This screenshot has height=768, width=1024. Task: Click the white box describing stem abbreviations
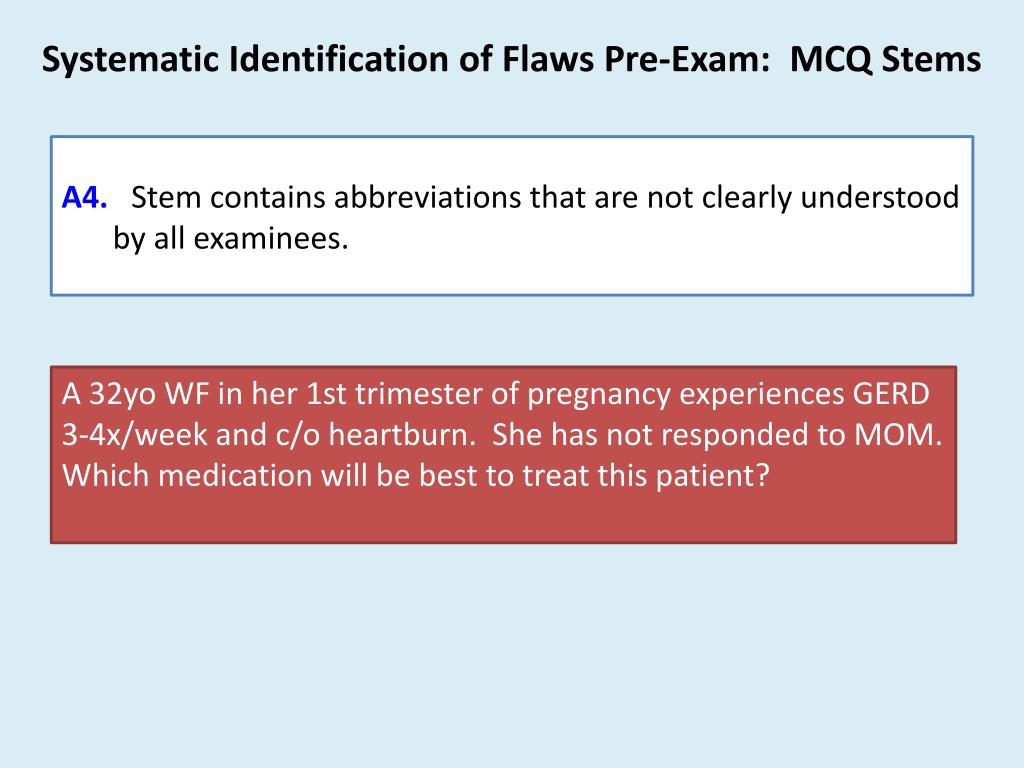tap(512, 216)
